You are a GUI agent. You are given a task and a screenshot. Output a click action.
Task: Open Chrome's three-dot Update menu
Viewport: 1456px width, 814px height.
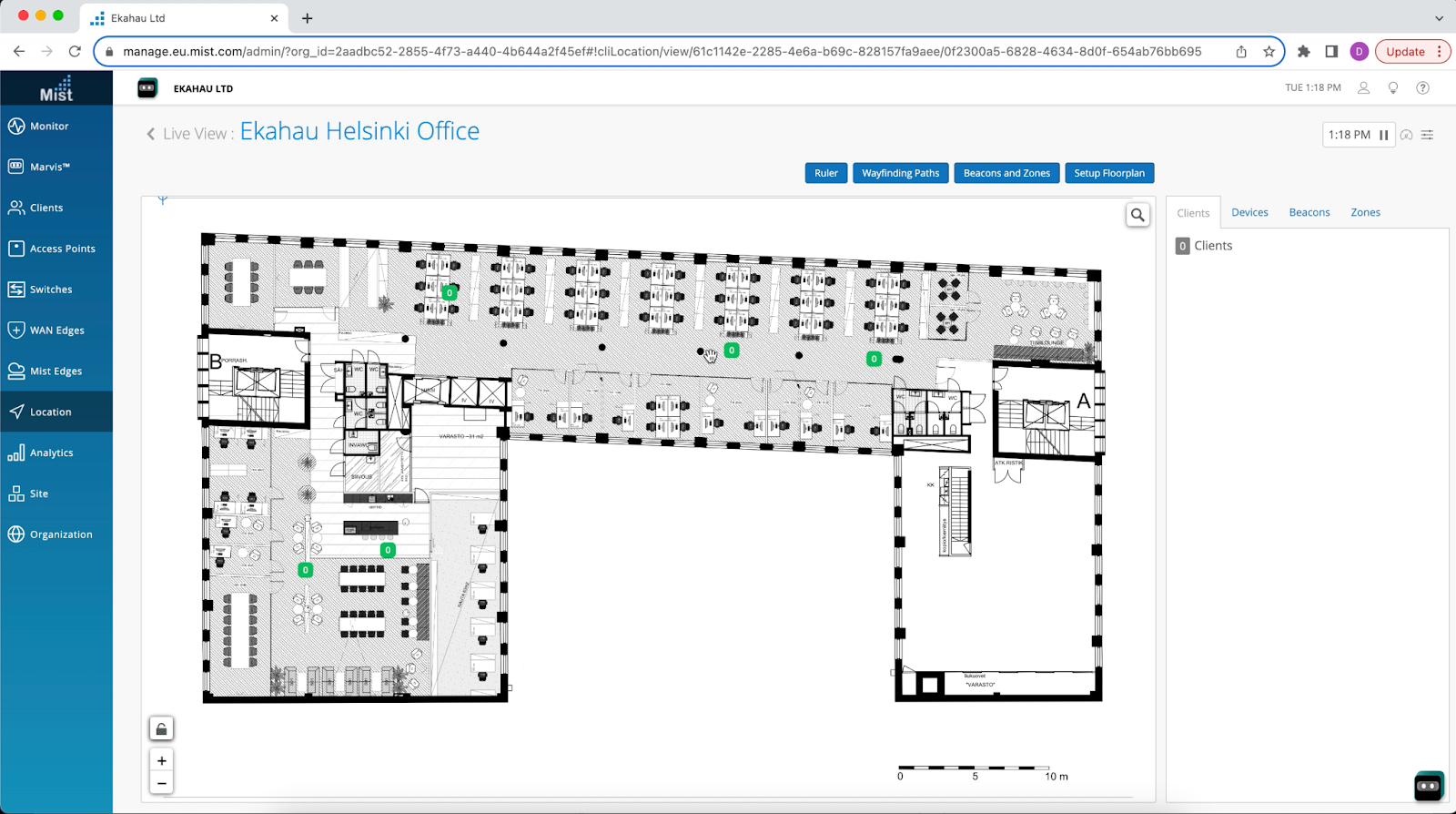[x=1439, y=52]
